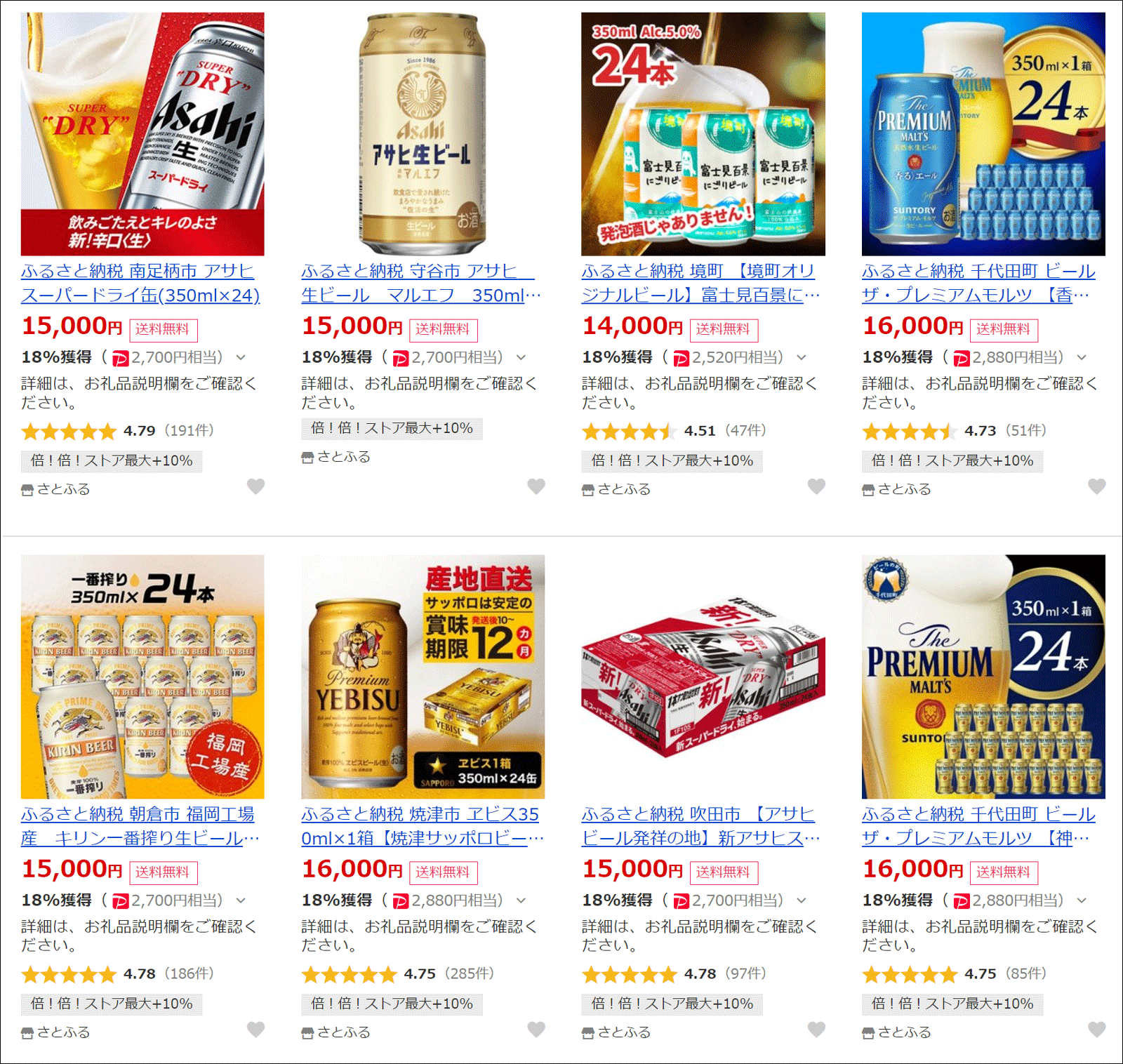This screenshot has height=1064, width=1123.
Task: Click heart icon on Yebisu beer item
Action: click(536, 1030)
